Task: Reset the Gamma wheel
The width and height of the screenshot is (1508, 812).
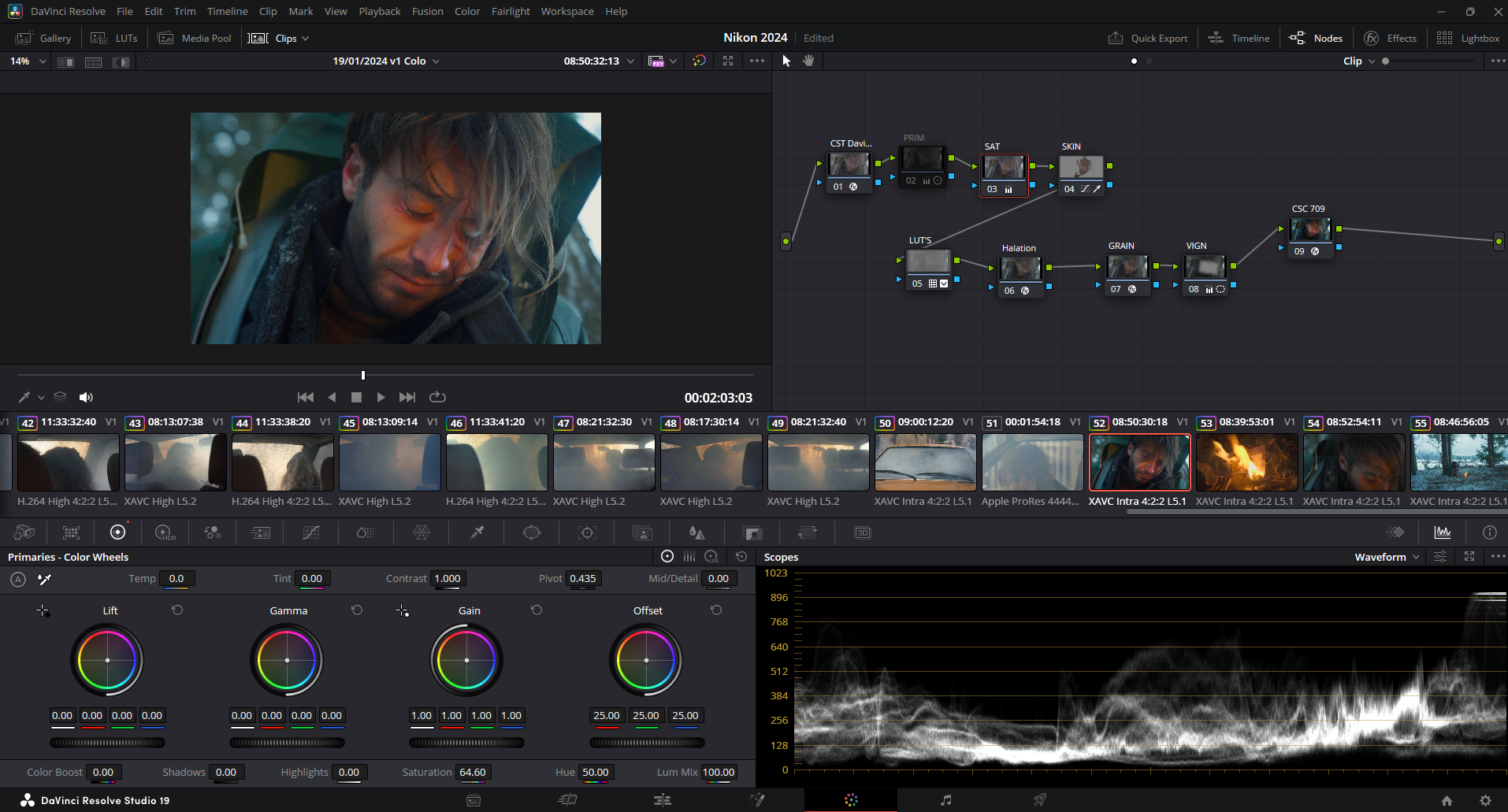Action: click(x=357, y=610)
